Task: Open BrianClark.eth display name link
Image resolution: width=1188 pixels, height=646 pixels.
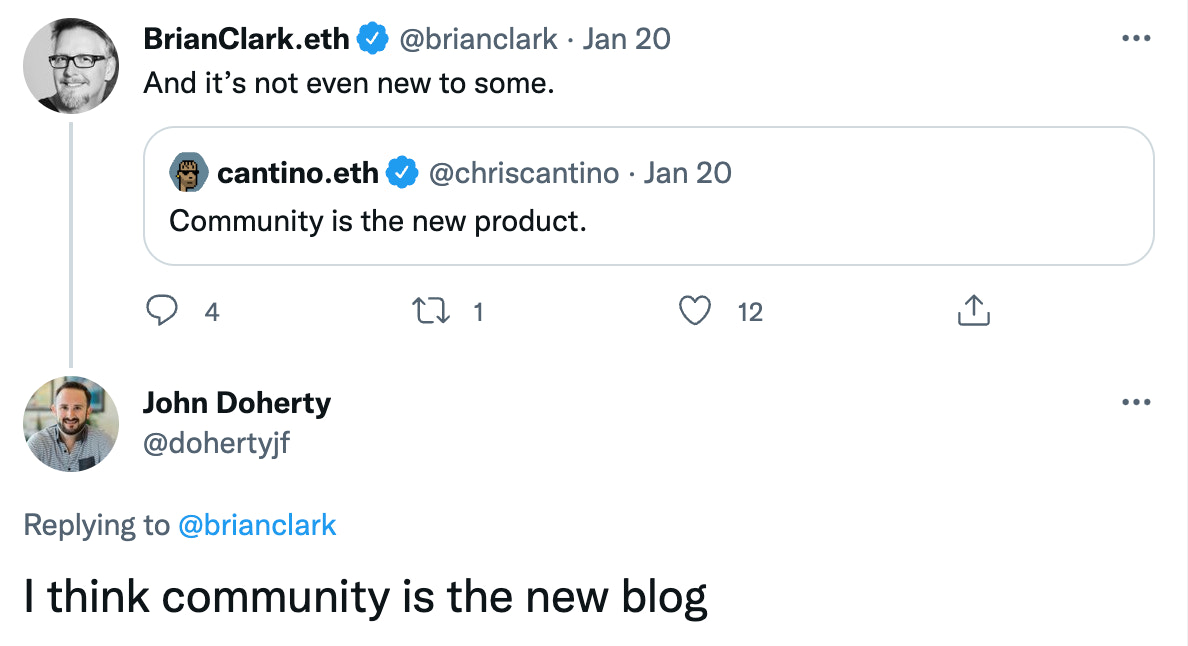Action: [x=246, y=39]
